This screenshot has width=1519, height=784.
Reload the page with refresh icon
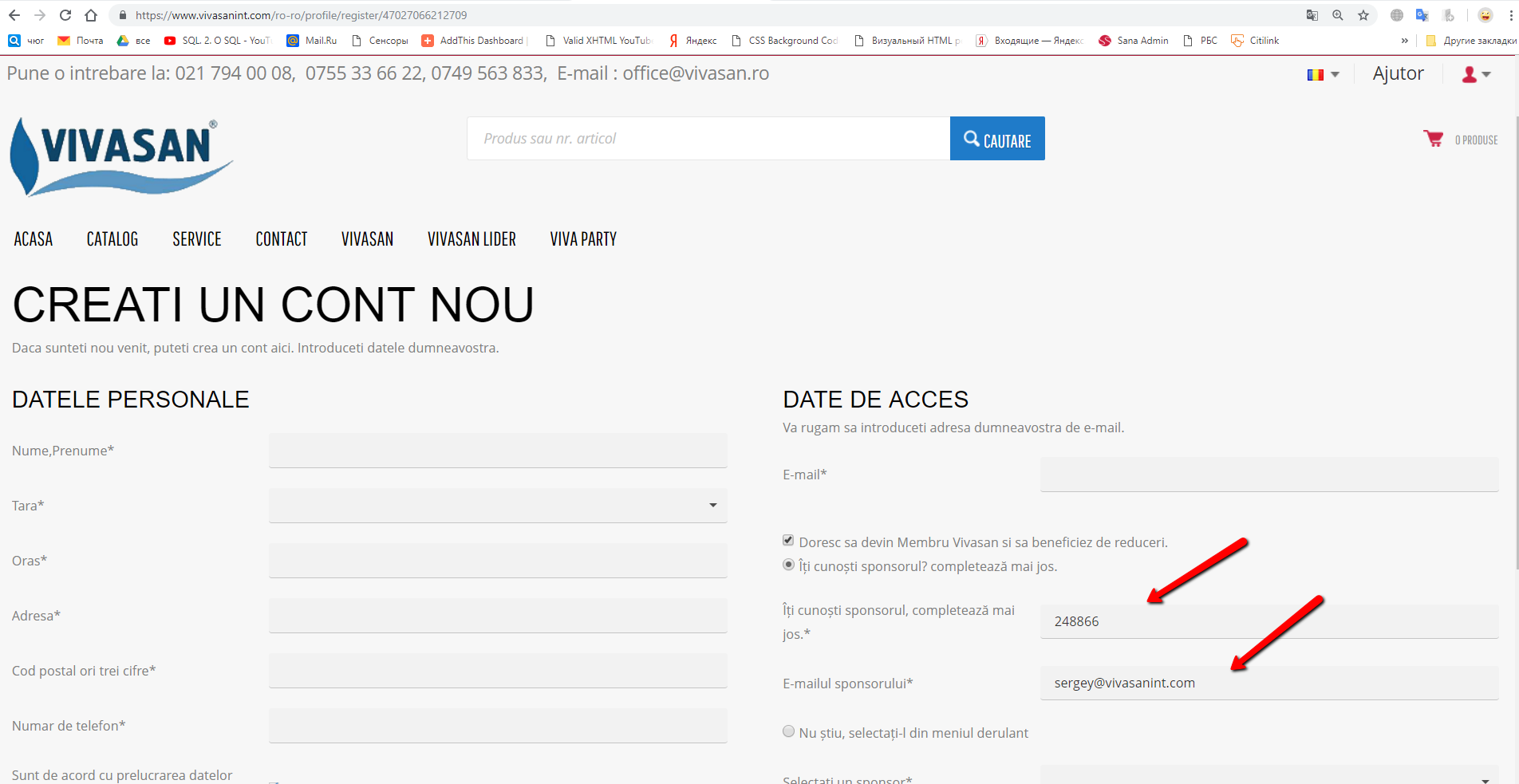click(x=65, y=15)
